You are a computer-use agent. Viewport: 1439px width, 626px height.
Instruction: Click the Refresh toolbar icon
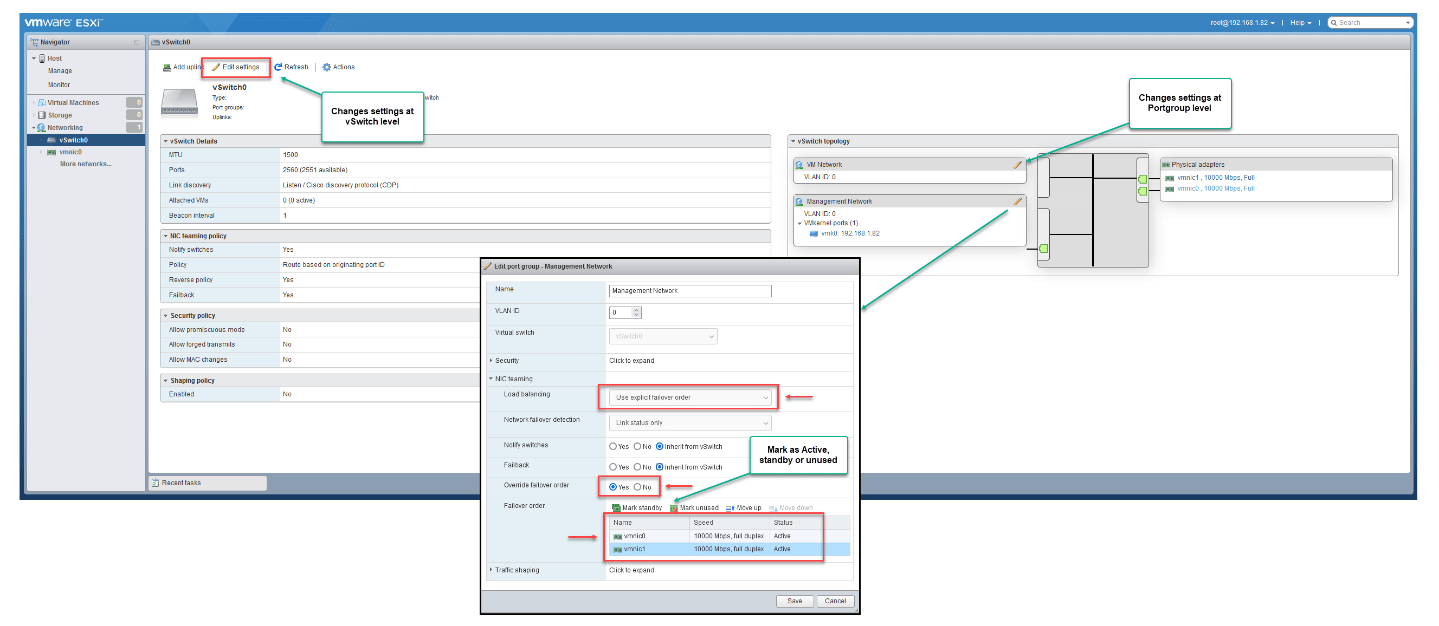pyautogui.click(x=278, y=67)
